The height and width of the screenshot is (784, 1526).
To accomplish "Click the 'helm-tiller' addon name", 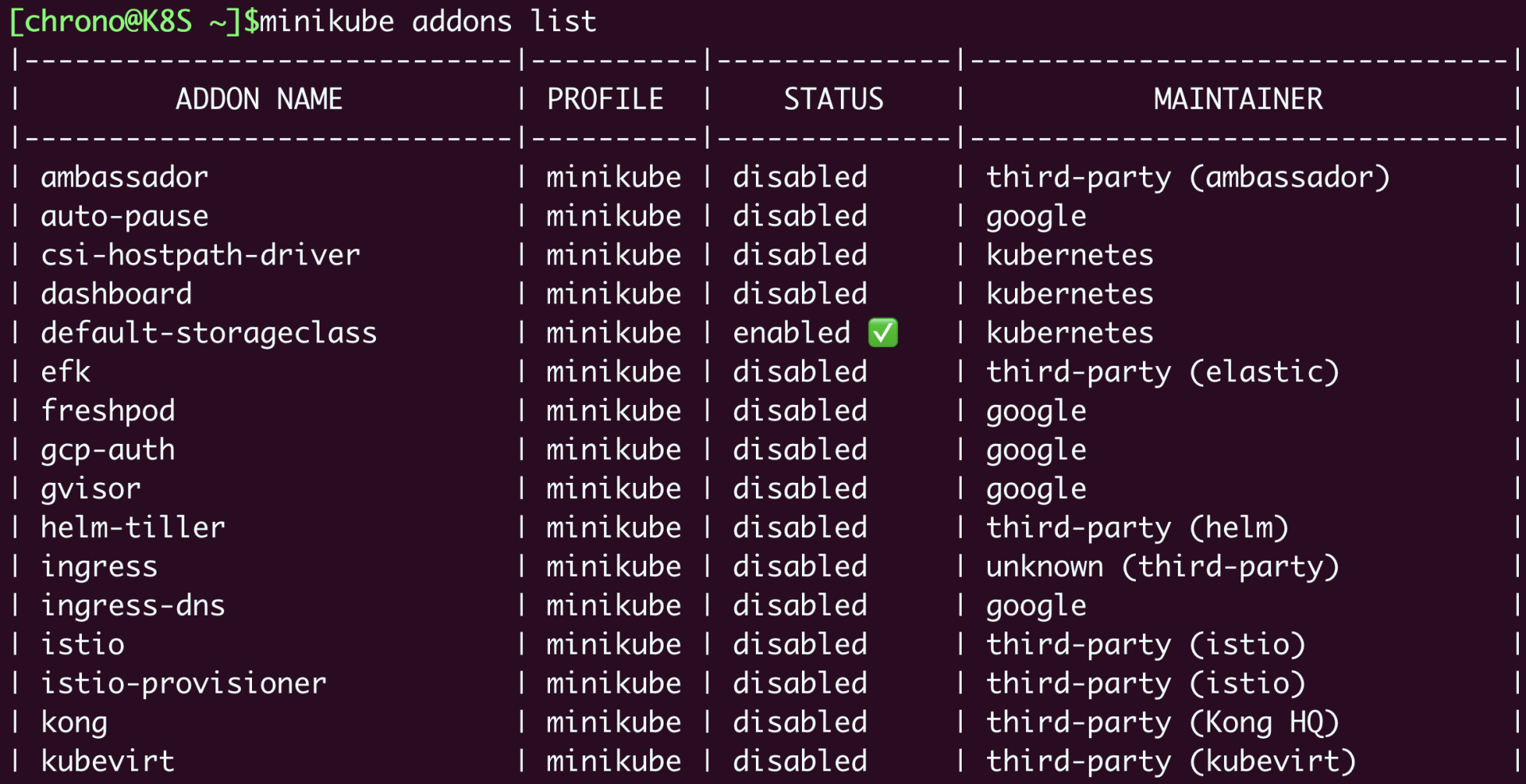I will pyautogui.click(x=133, y=527).
